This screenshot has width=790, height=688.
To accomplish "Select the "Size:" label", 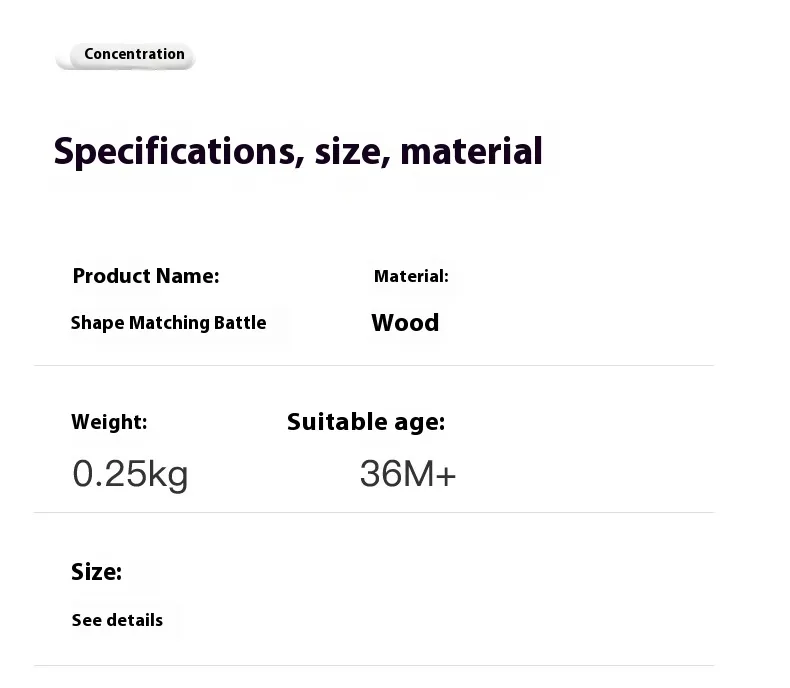I will (x=96, y=572).
